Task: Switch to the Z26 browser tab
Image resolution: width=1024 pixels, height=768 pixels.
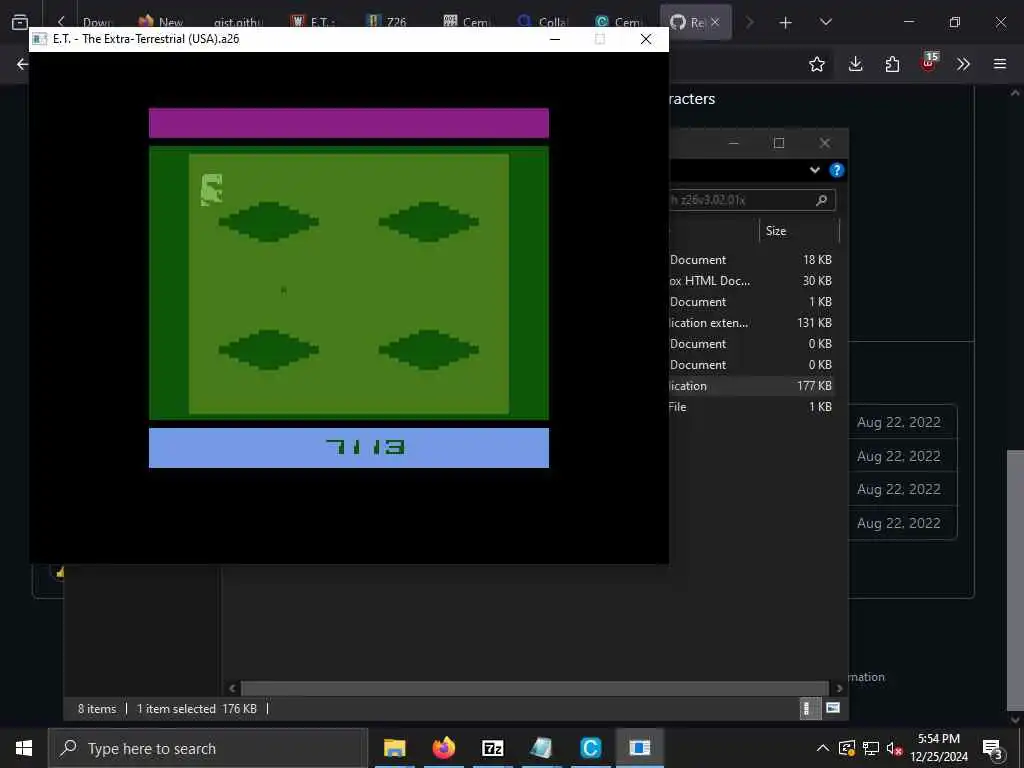Action: coord(387,22)
